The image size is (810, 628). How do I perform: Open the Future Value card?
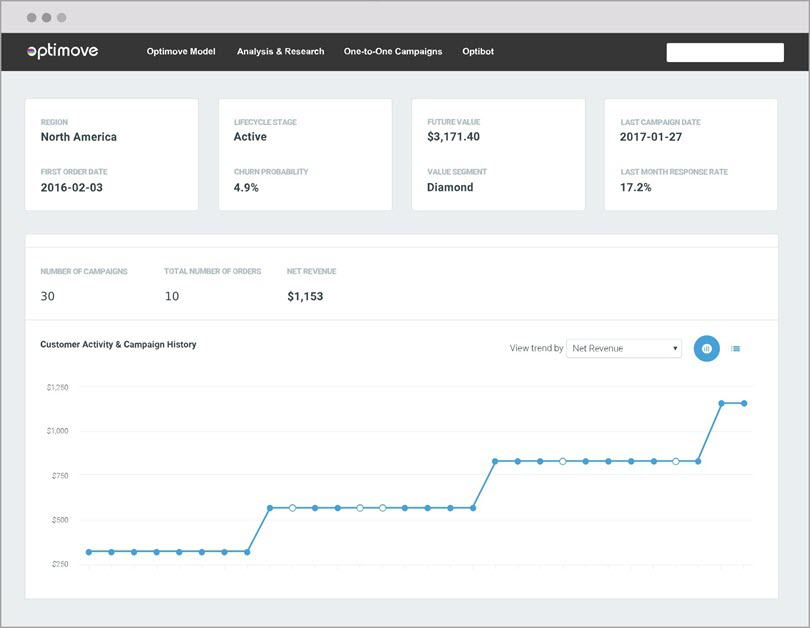click(498, 154)
